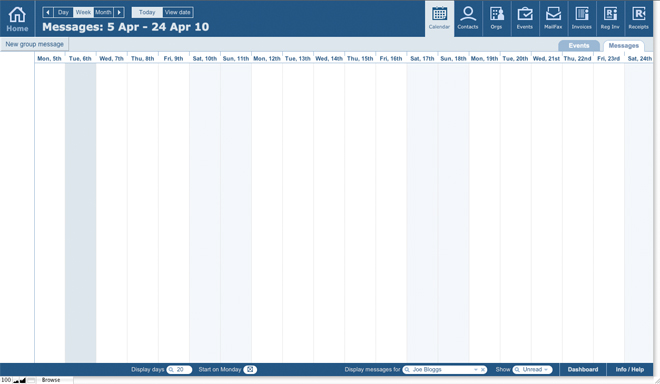Go to previous period arrow

coord(48,12)
